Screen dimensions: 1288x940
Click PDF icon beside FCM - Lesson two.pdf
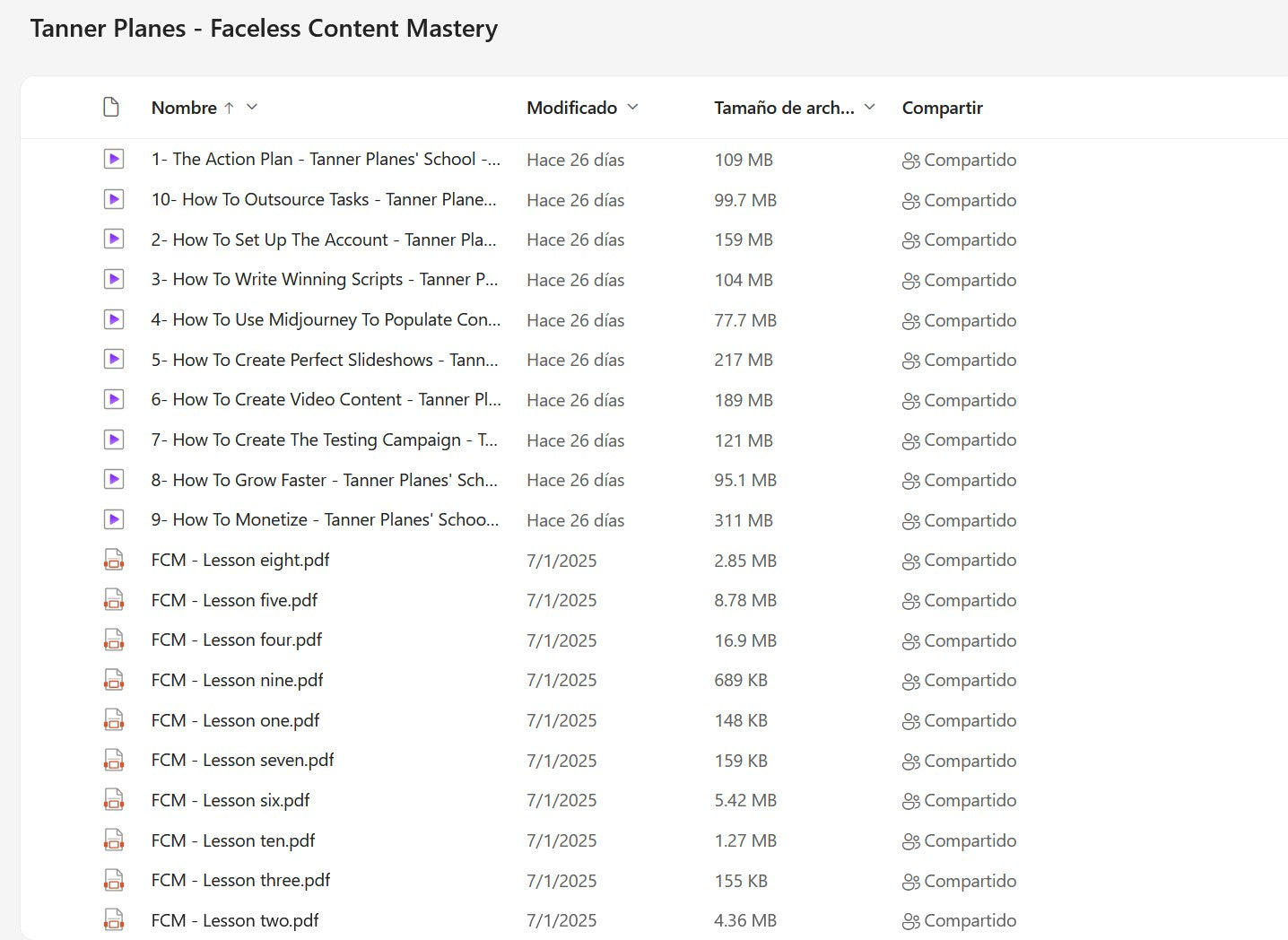pos(114,920)
